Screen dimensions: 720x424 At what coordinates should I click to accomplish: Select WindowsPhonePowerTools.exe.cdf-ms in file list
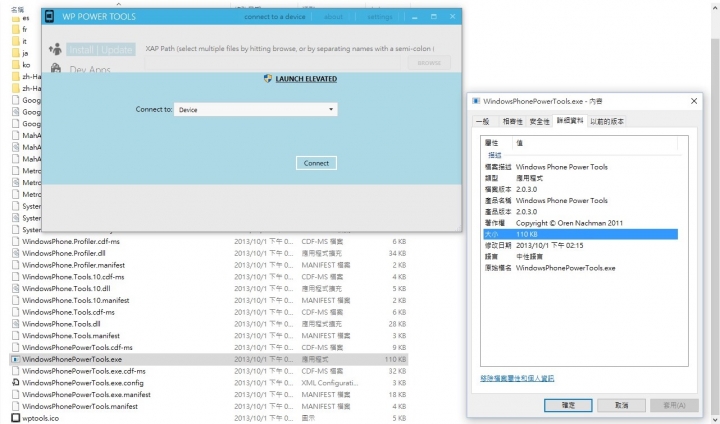point(208,371)
